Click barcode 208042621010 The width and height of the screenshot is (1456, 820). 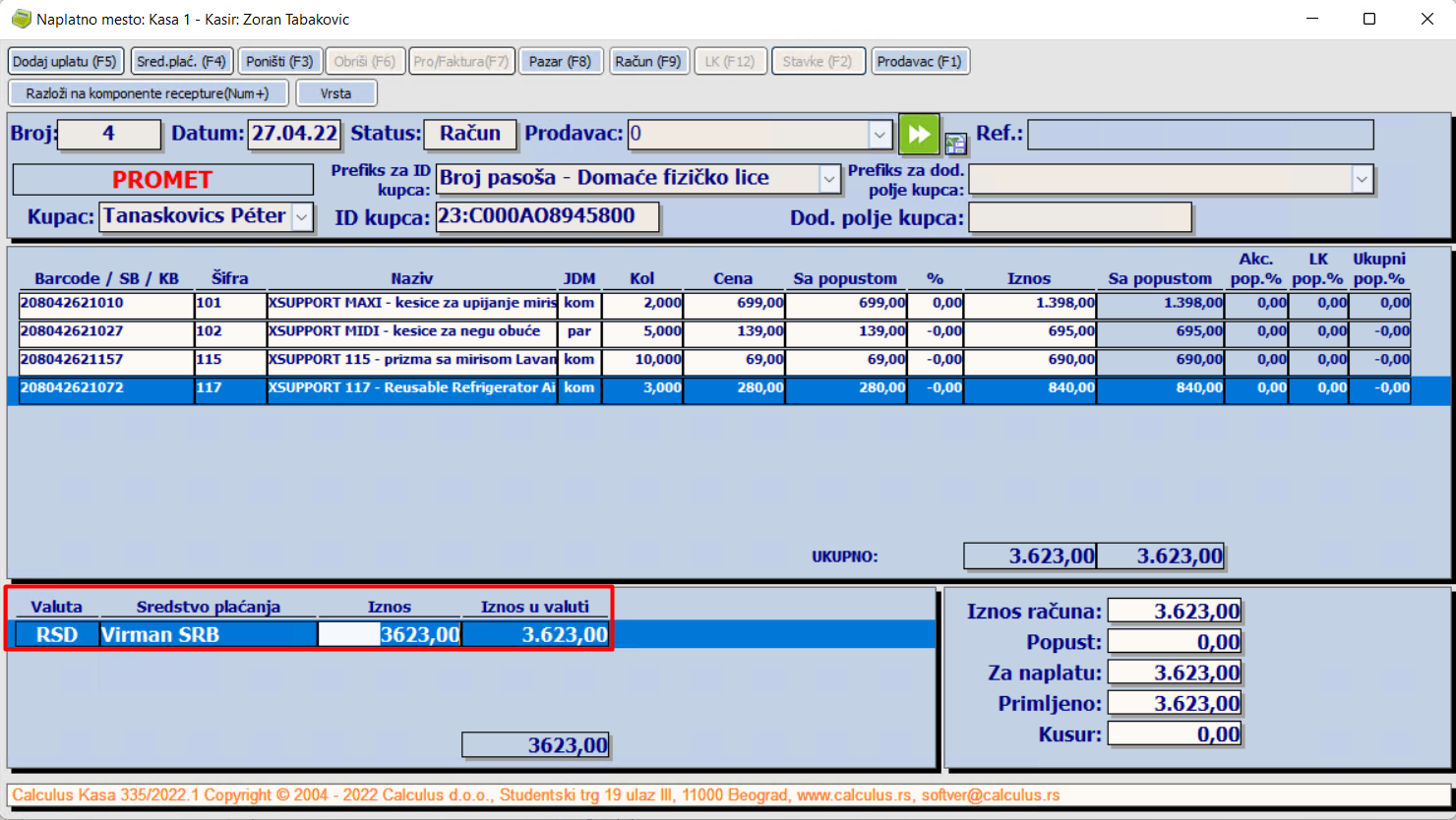click(x=106, y=304)
